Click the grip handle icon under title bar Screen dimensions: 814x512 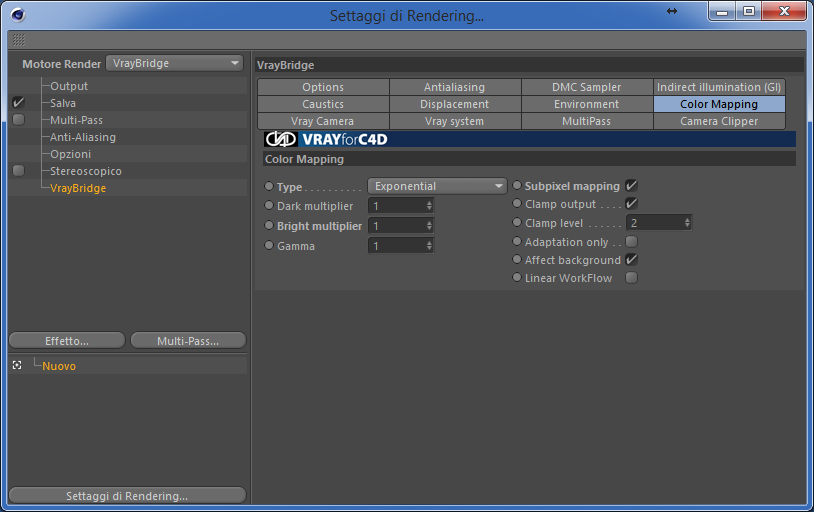(x=19, y=39)
